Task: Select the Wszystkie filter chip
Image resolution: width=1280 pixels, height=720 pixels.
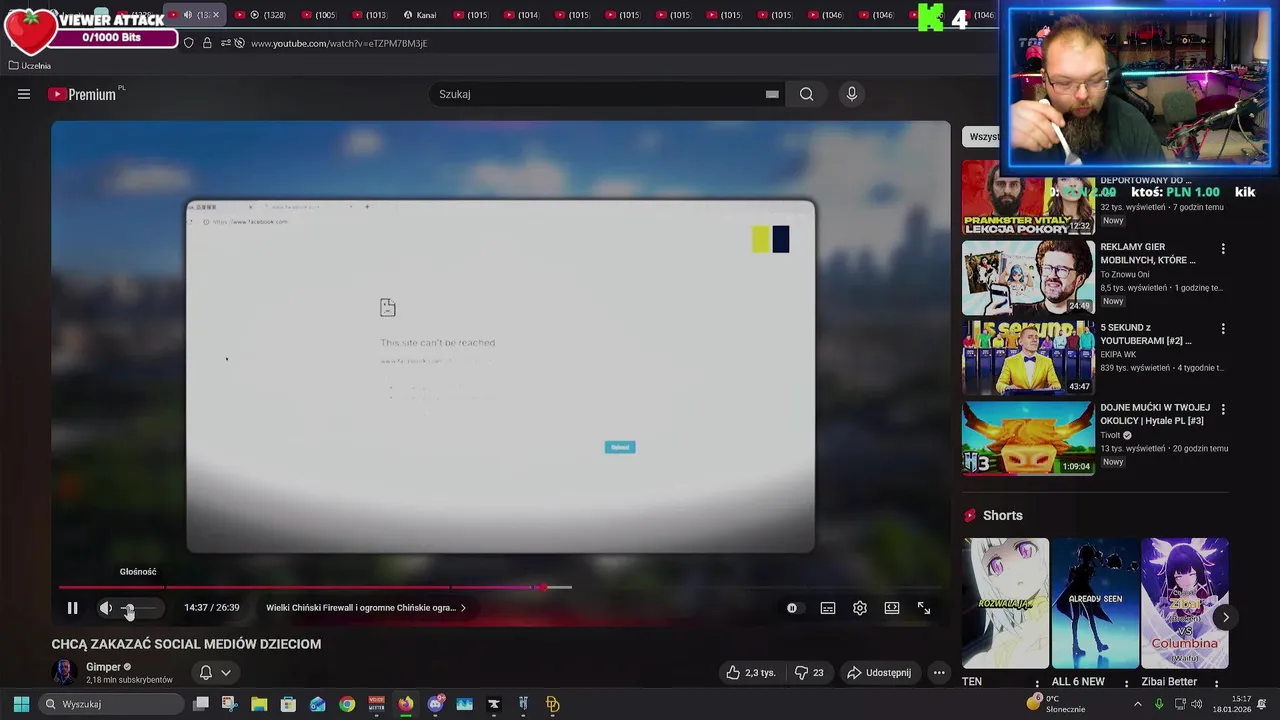Action: [983, 136]
